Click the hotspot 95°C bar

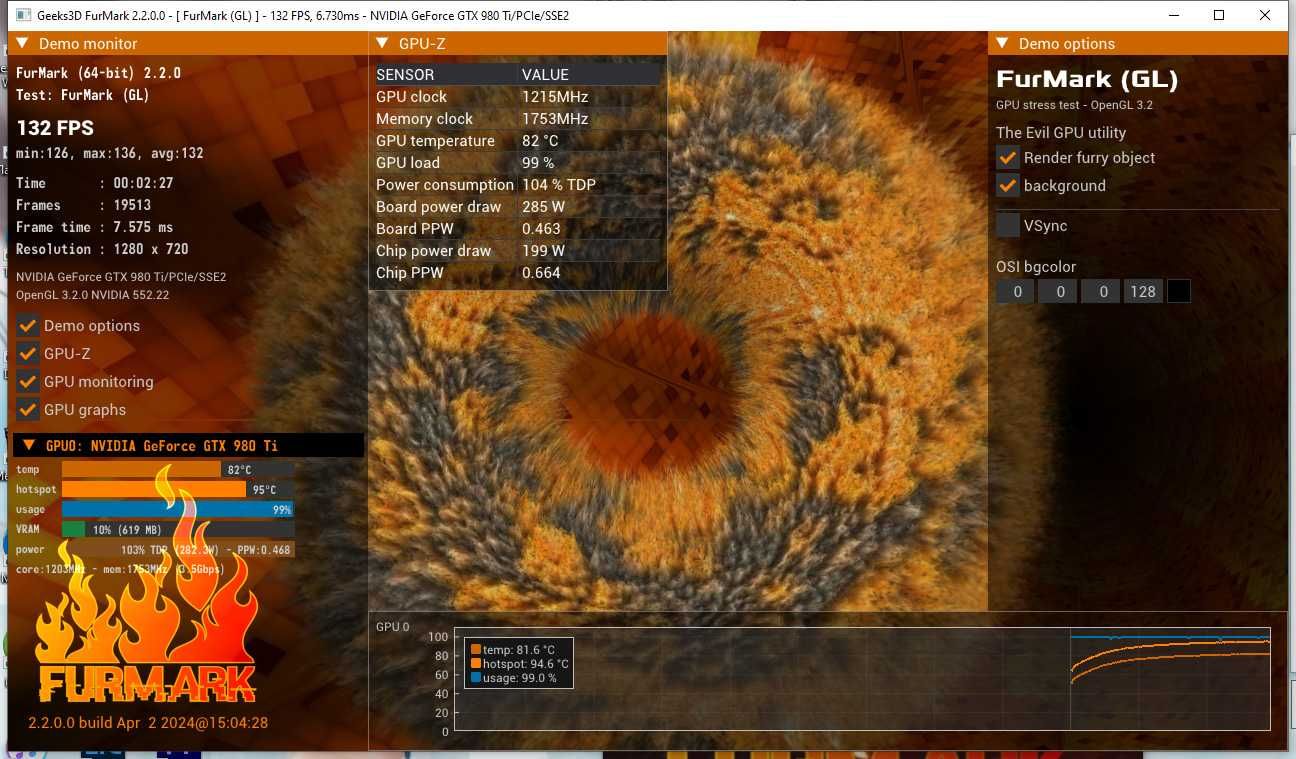point(154,490)
